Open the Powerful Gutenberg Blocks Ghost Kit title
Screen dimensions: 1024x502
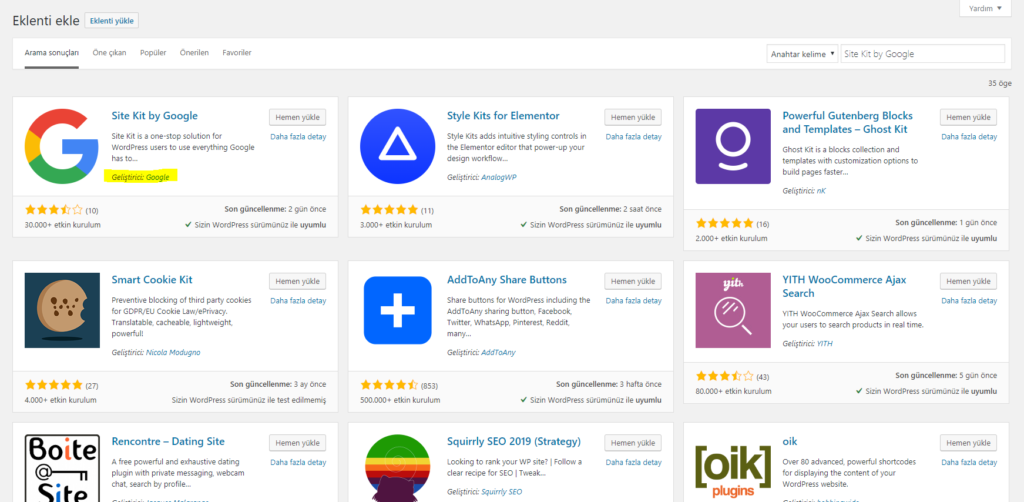click(848, 123)
